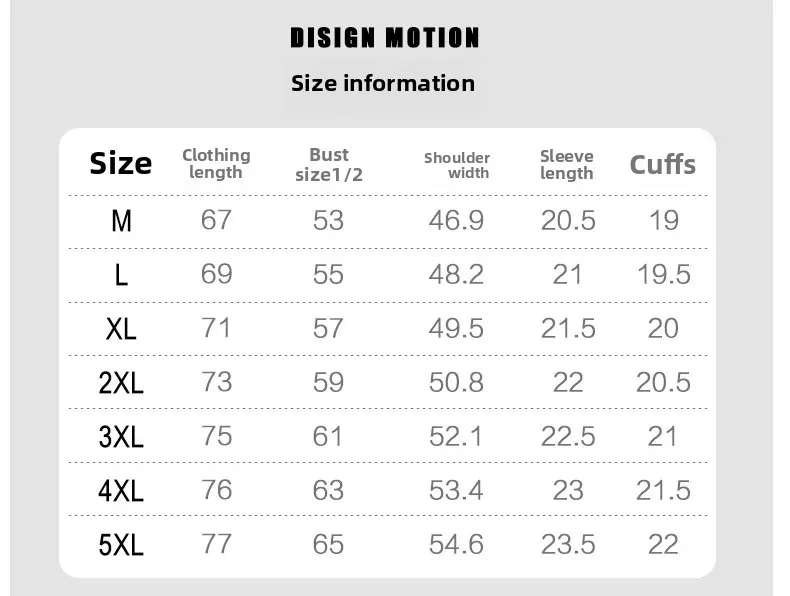The image size is (790, 596).
Task: Pick the 3XL size row label
Action: coord(121,436)
